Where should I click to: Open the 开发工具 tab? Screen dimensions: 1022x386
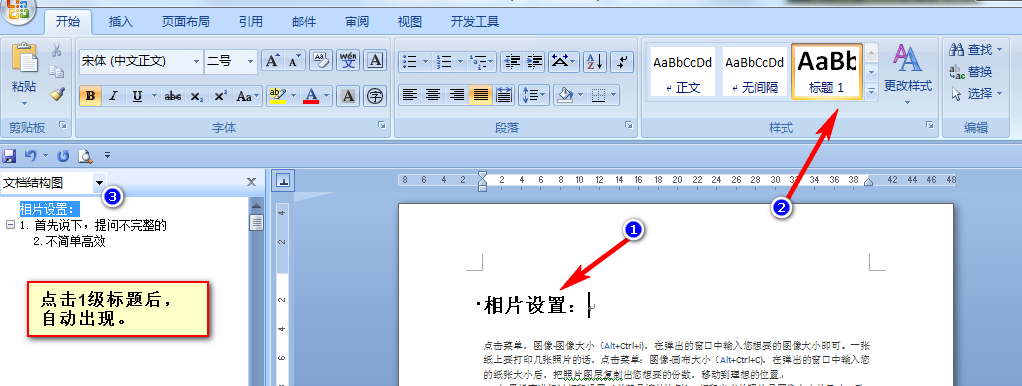pos(475,22)
